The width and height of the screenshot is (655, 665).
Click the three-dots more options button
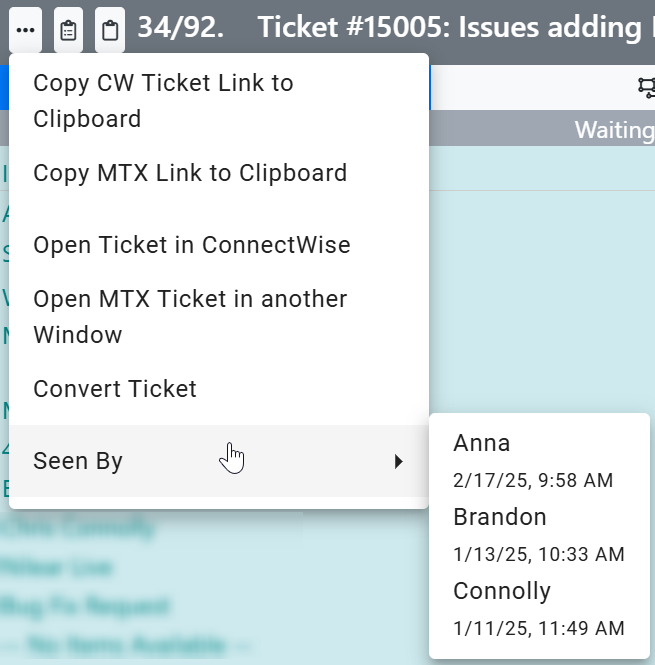(x=26, y=30)
